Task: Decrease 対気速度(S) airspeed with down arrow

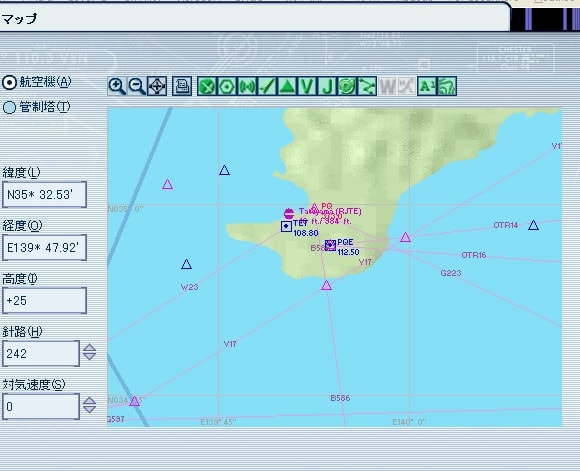Action: coord(89,410)
